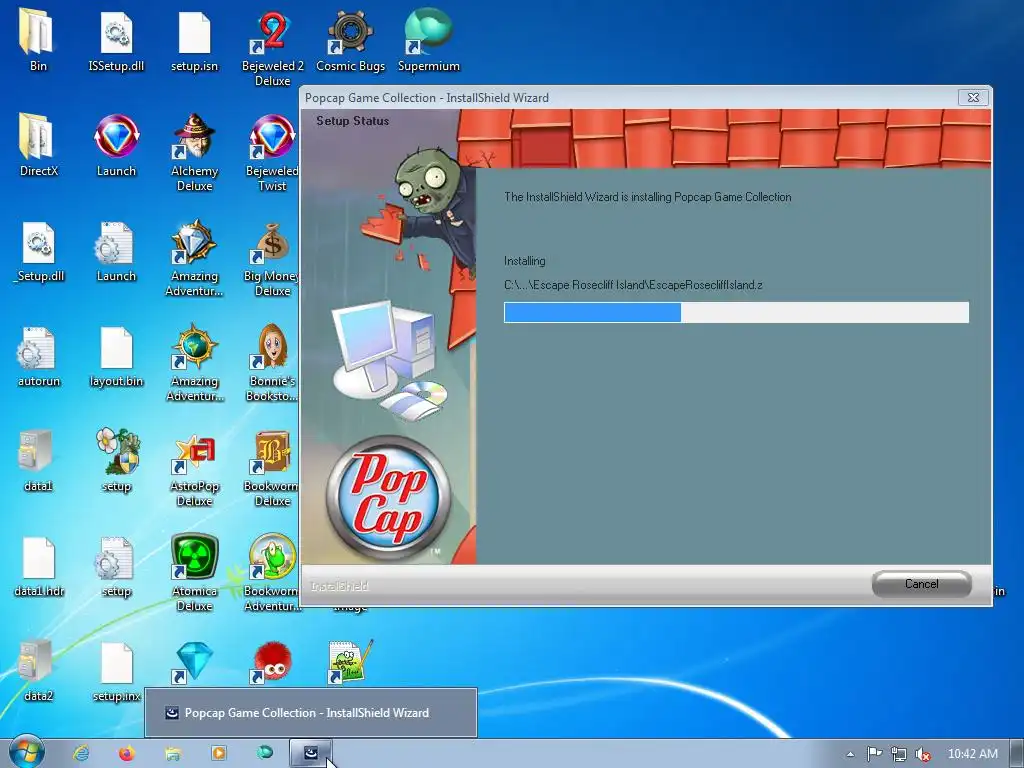Select the setup.inx file
This screenshot has height=768, width=1024.
point(116,671)
